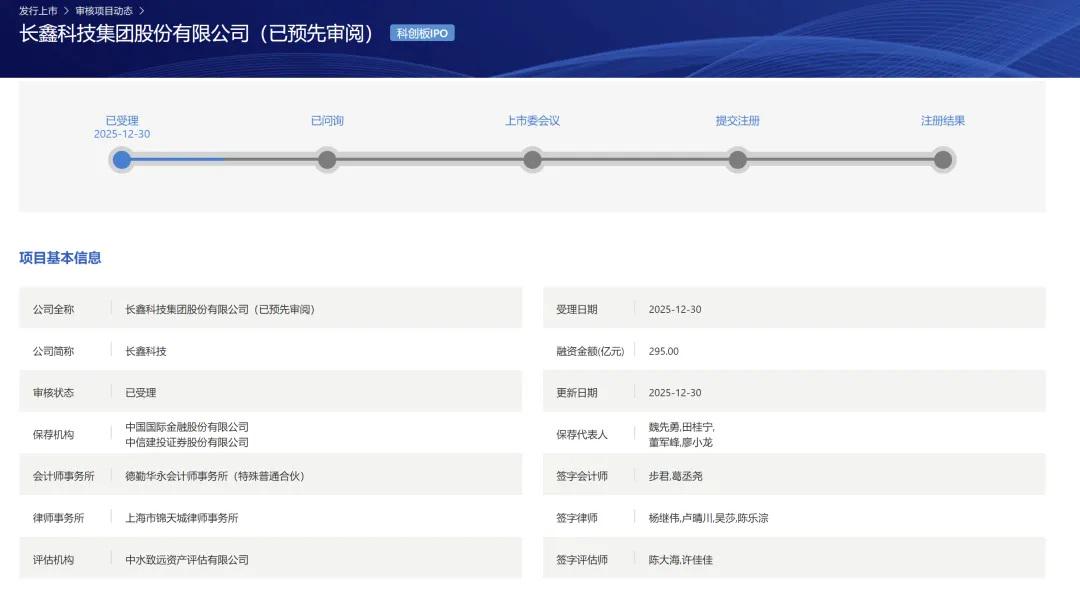Click the 融资金额 value 295.00
Image resolution: width=1080 pixels, height=598 pixels.
pyautogui.click(x=663, y=351)
